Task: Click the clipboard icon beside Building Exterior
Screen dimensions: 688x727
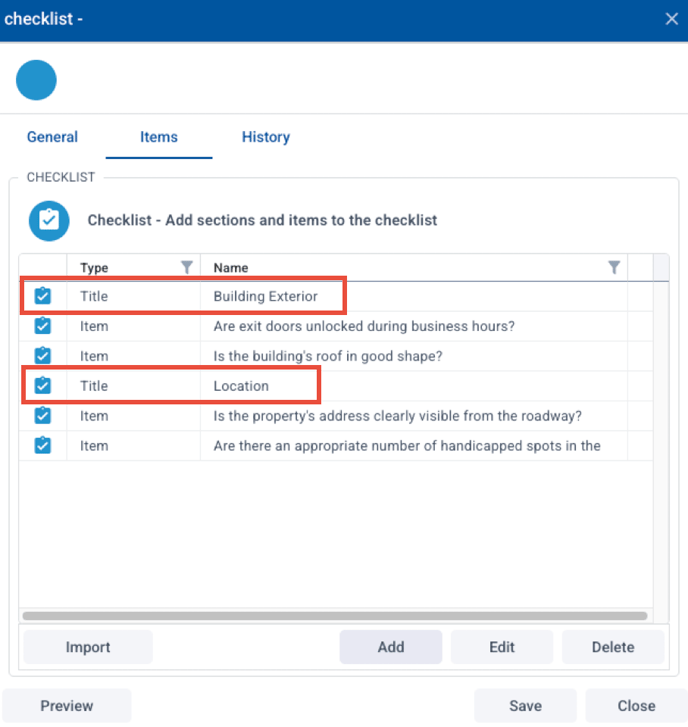Action: (x=42, y=296)
